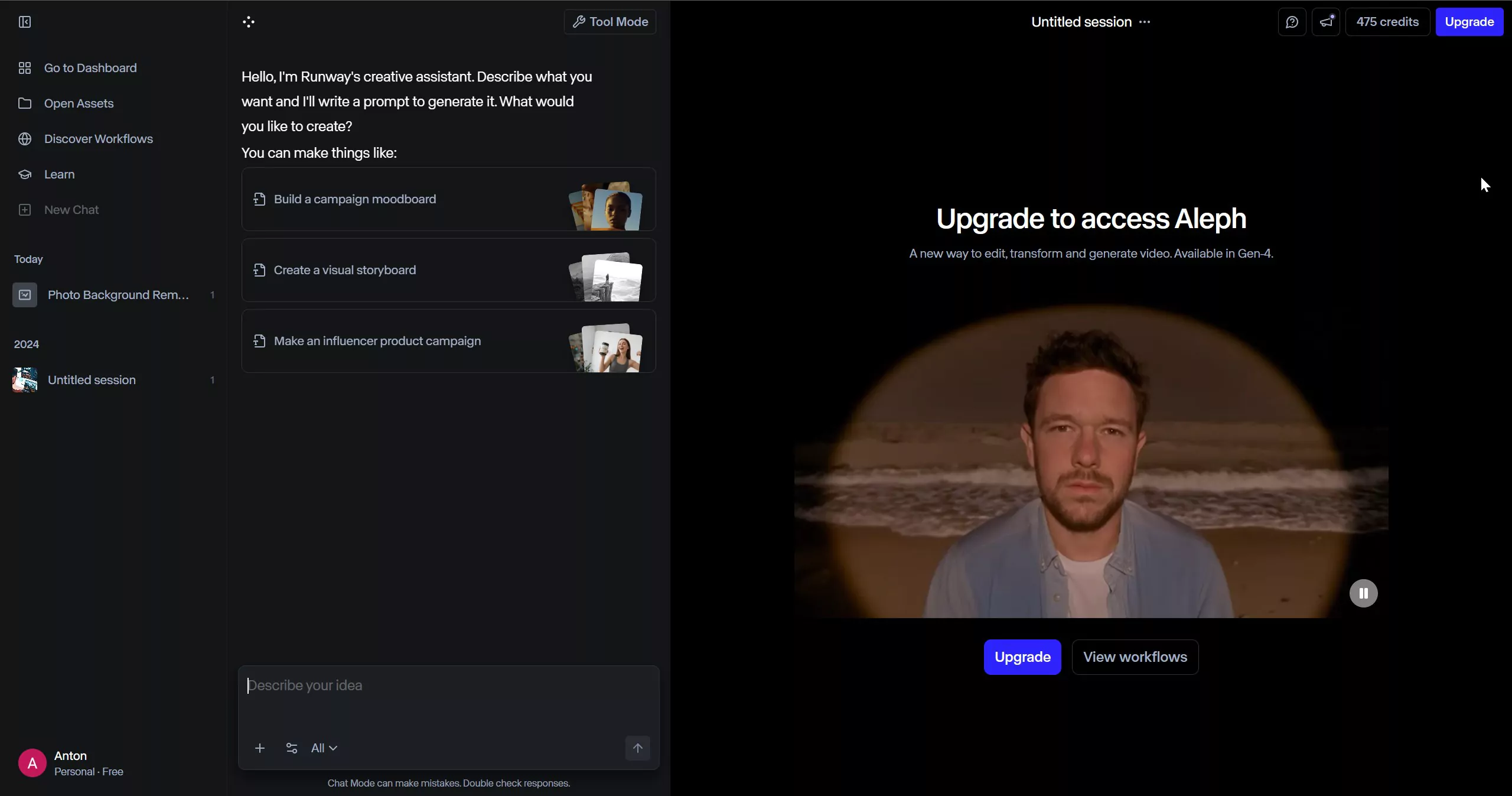Image resolution: width=1512 pixels, height=796 pixels.
Task: Click the Learn graduation cap icon
Action: tap(25, 174)
